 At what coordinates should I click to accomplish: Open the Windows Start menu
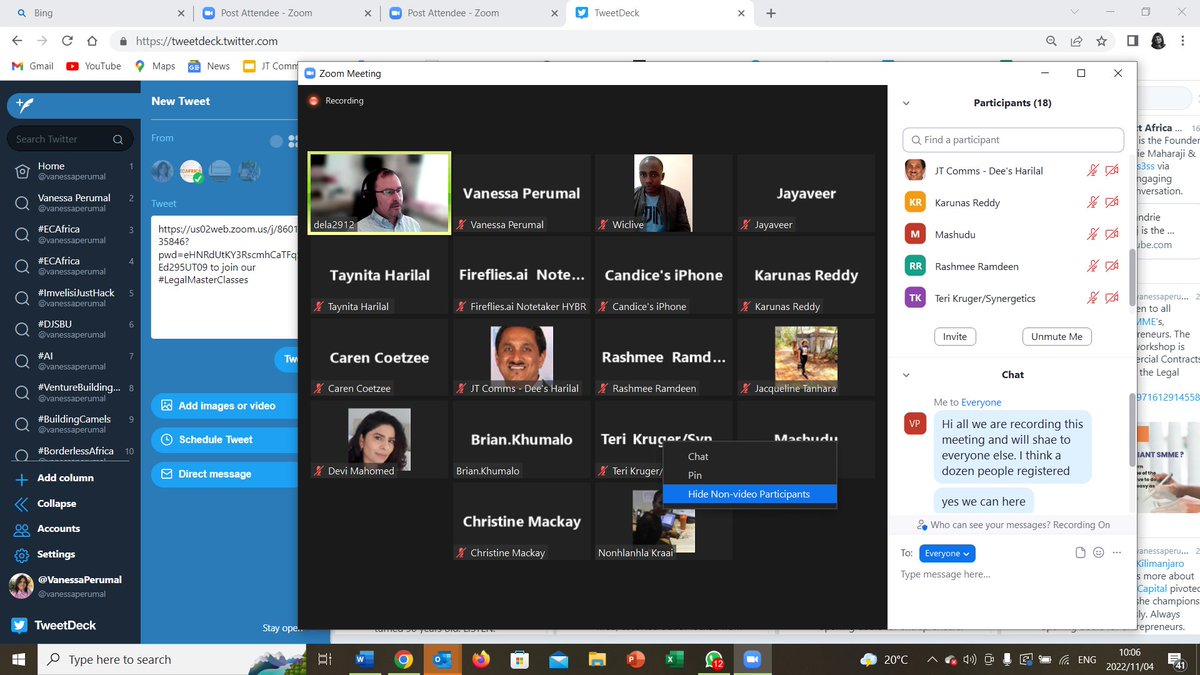pos(18,659)
